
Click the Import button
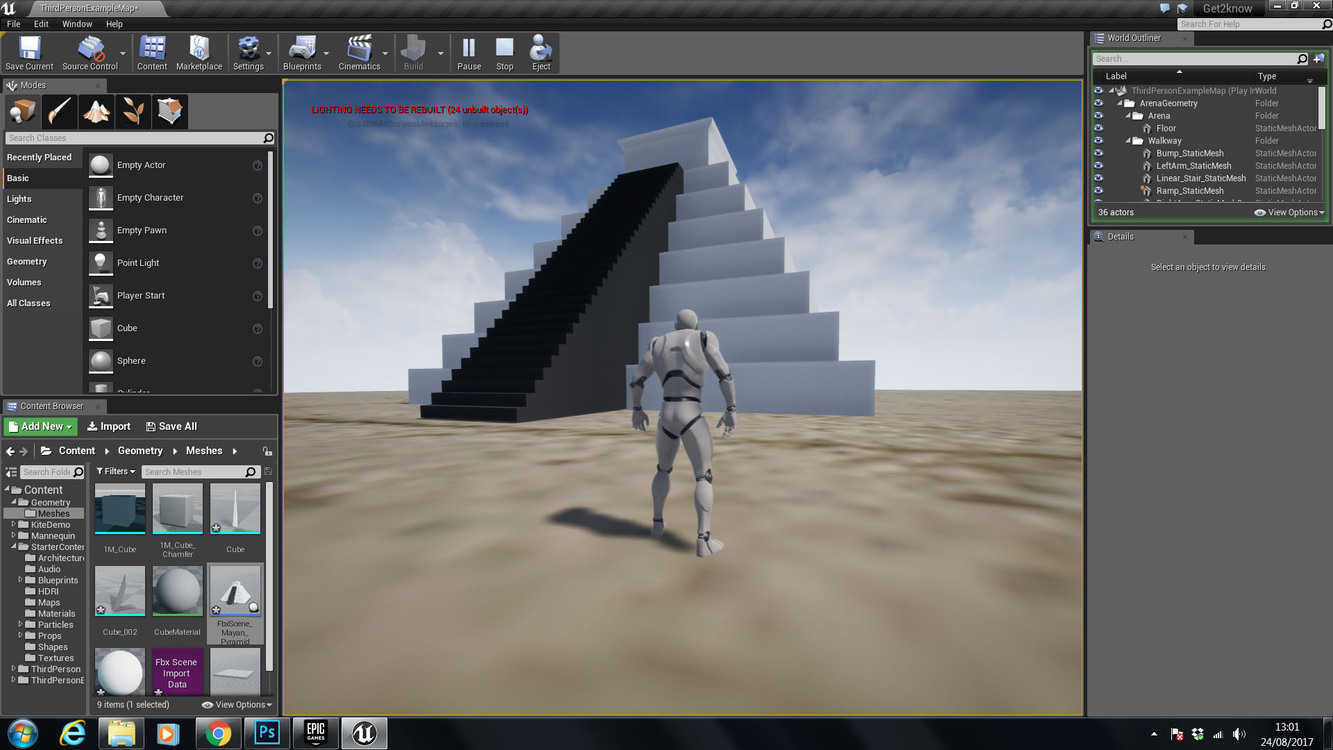click(109, 426)
